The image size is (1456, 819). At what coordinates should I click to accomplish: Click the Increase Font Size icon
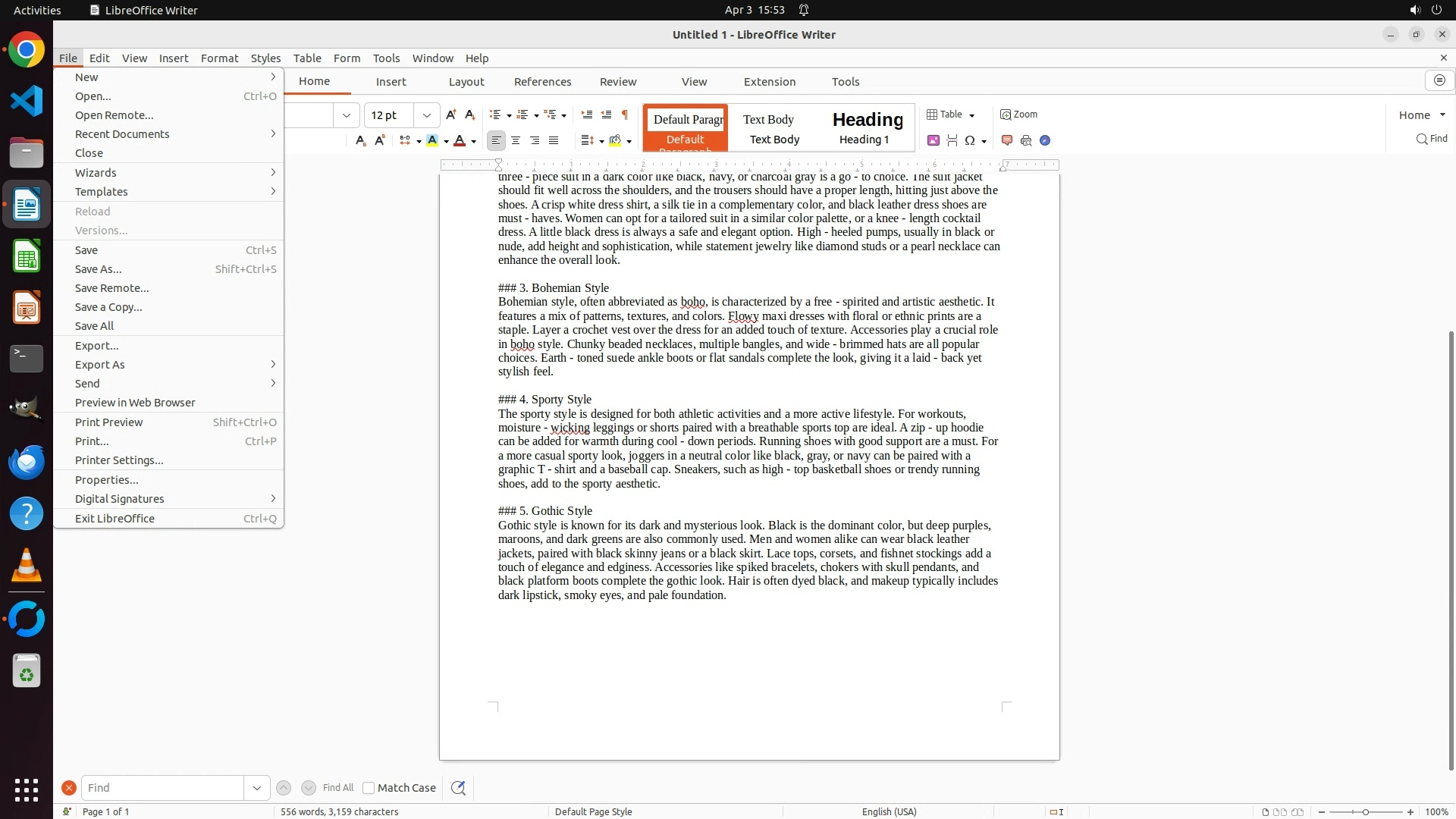click(451, 115)
